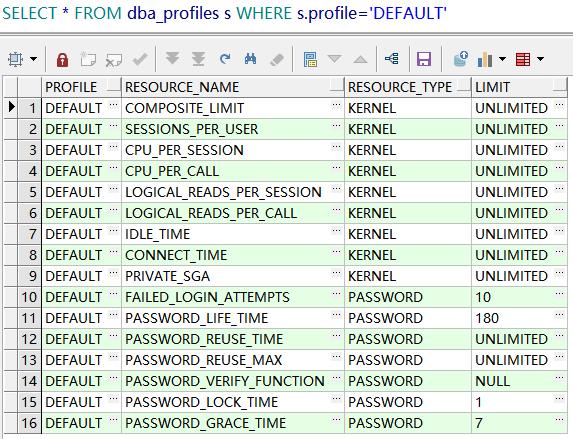Screen dimensions: 573x439
Task: Click the post changes checkmark icon
Action: [x=140, y=59]
